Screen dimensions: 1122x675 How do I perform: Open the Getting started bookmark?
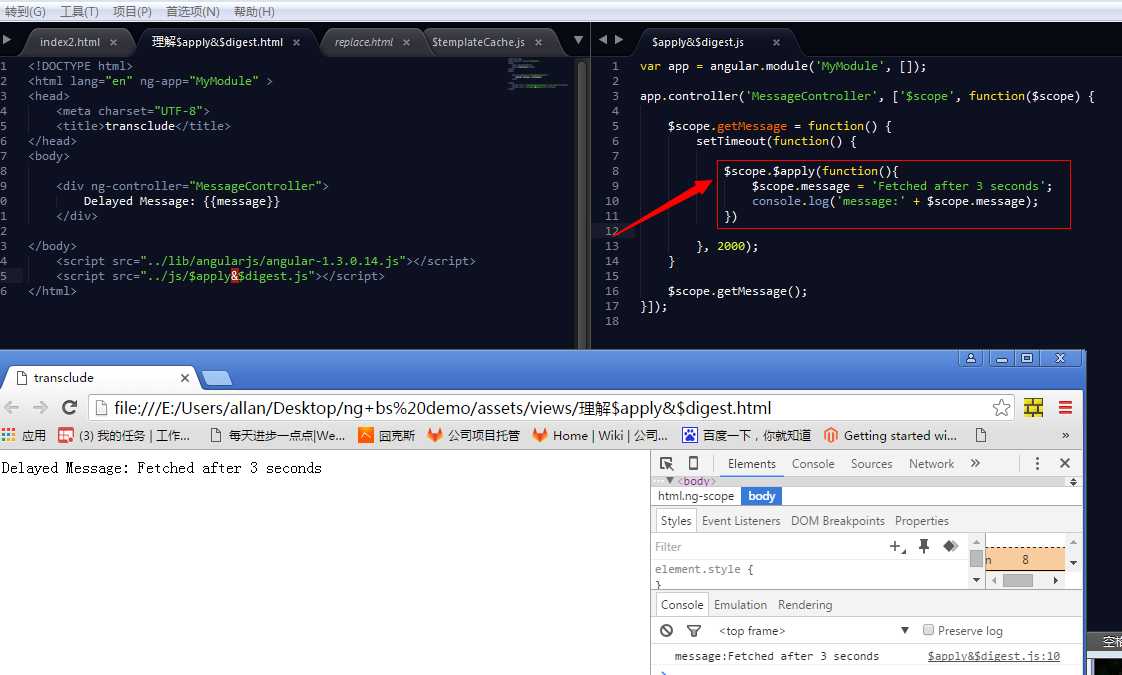pyautogui.click(x=890, y=435)
